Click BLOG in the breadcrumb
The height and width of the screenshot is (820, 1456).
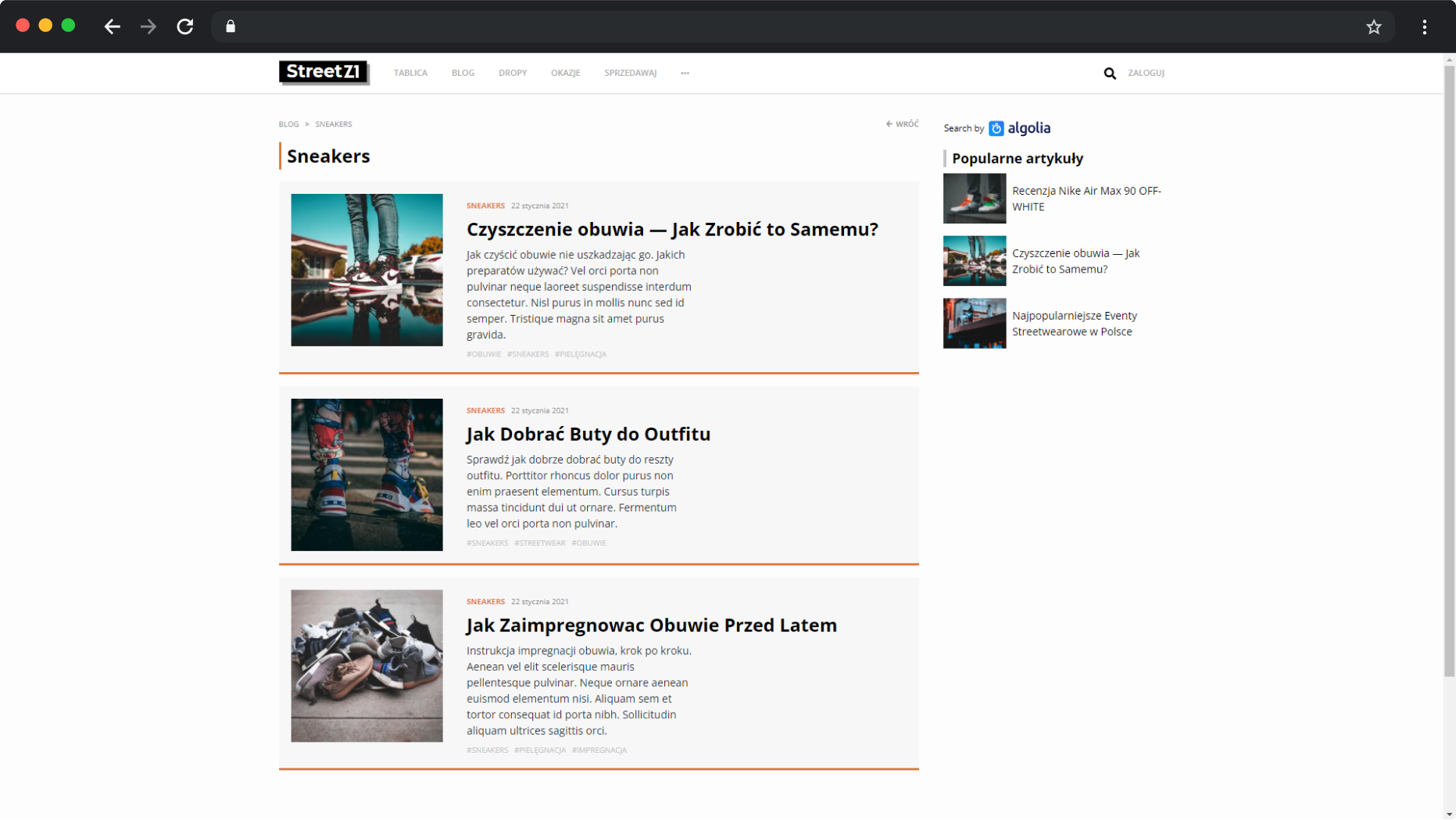[x=288, y=124]
